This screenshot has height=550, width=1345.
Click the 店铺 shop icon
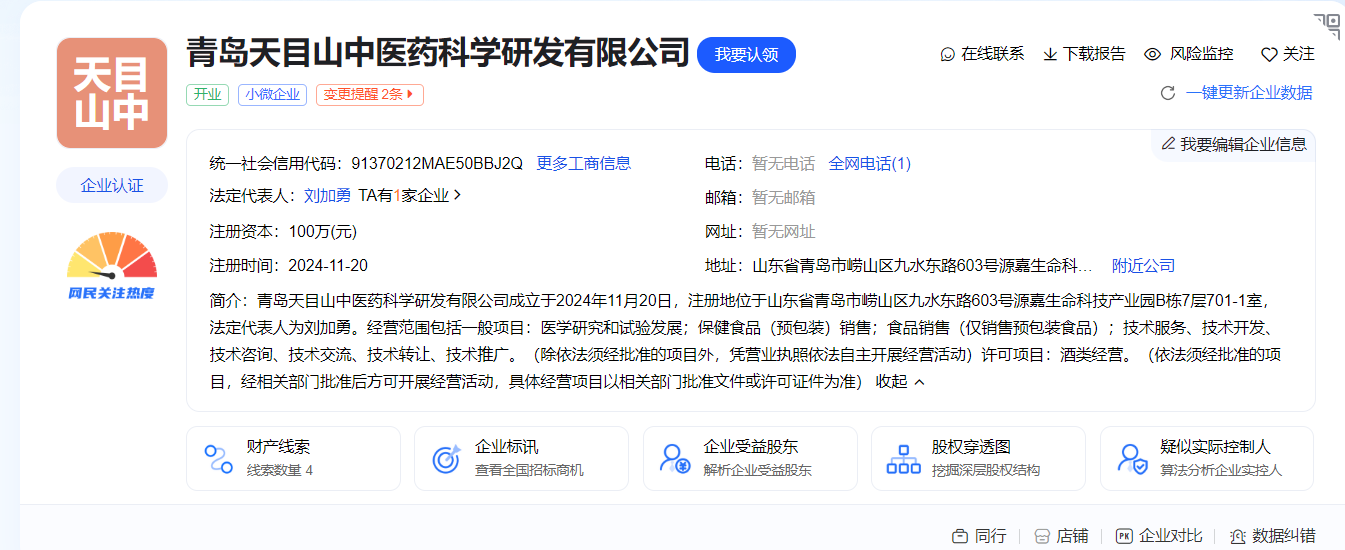1042,536
